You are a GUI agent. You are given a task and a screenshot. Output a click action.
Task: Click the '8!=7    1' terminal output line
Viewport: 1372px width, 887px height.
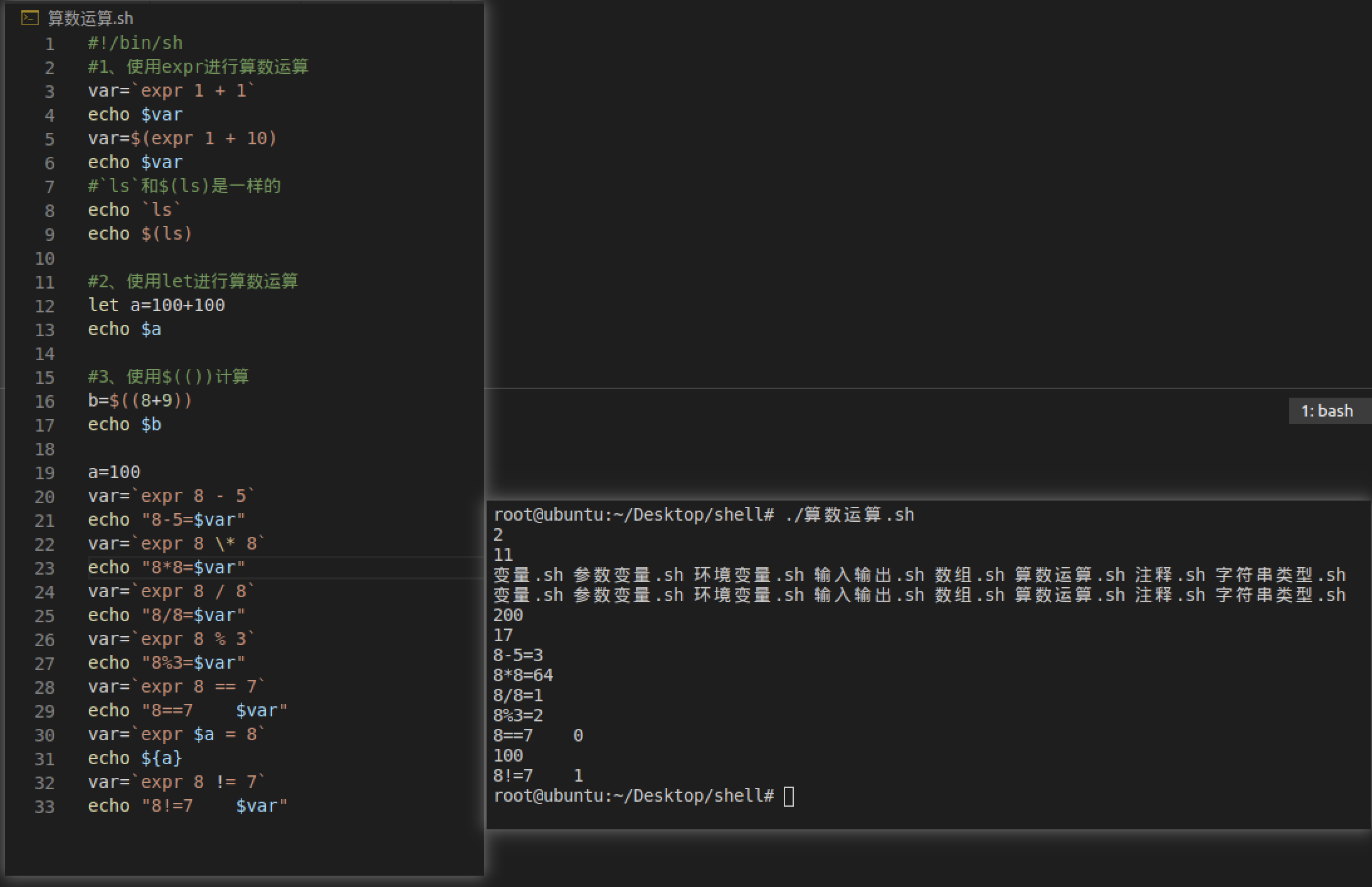(538, 776)
